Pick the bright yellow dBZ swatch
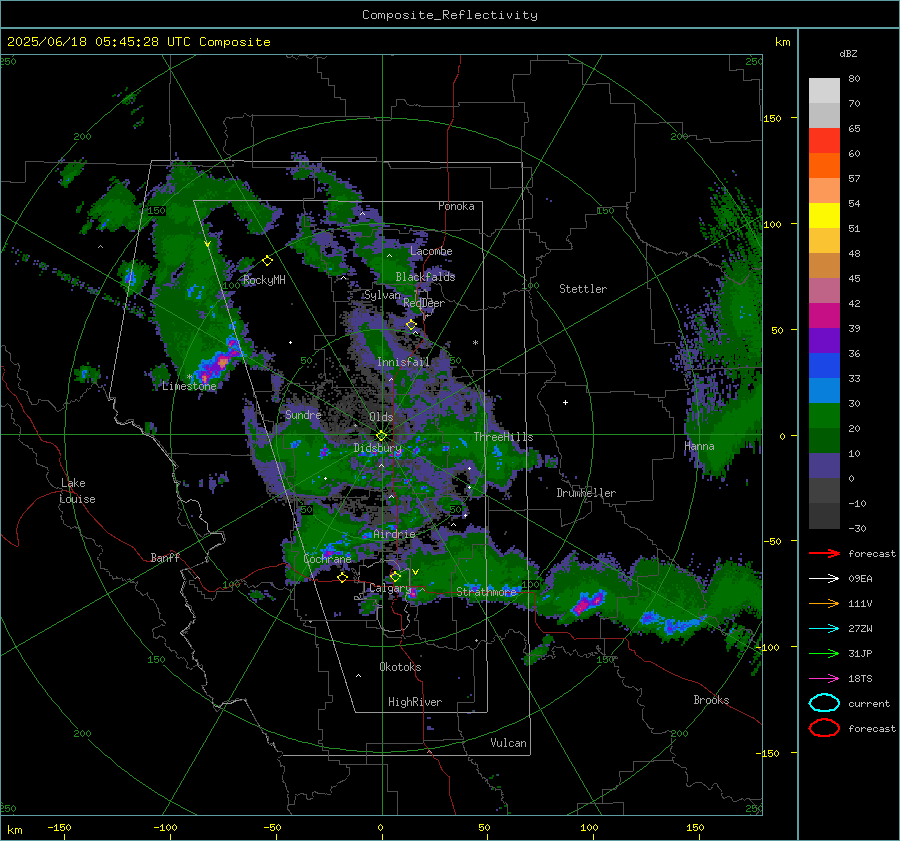 click(824, 215)
